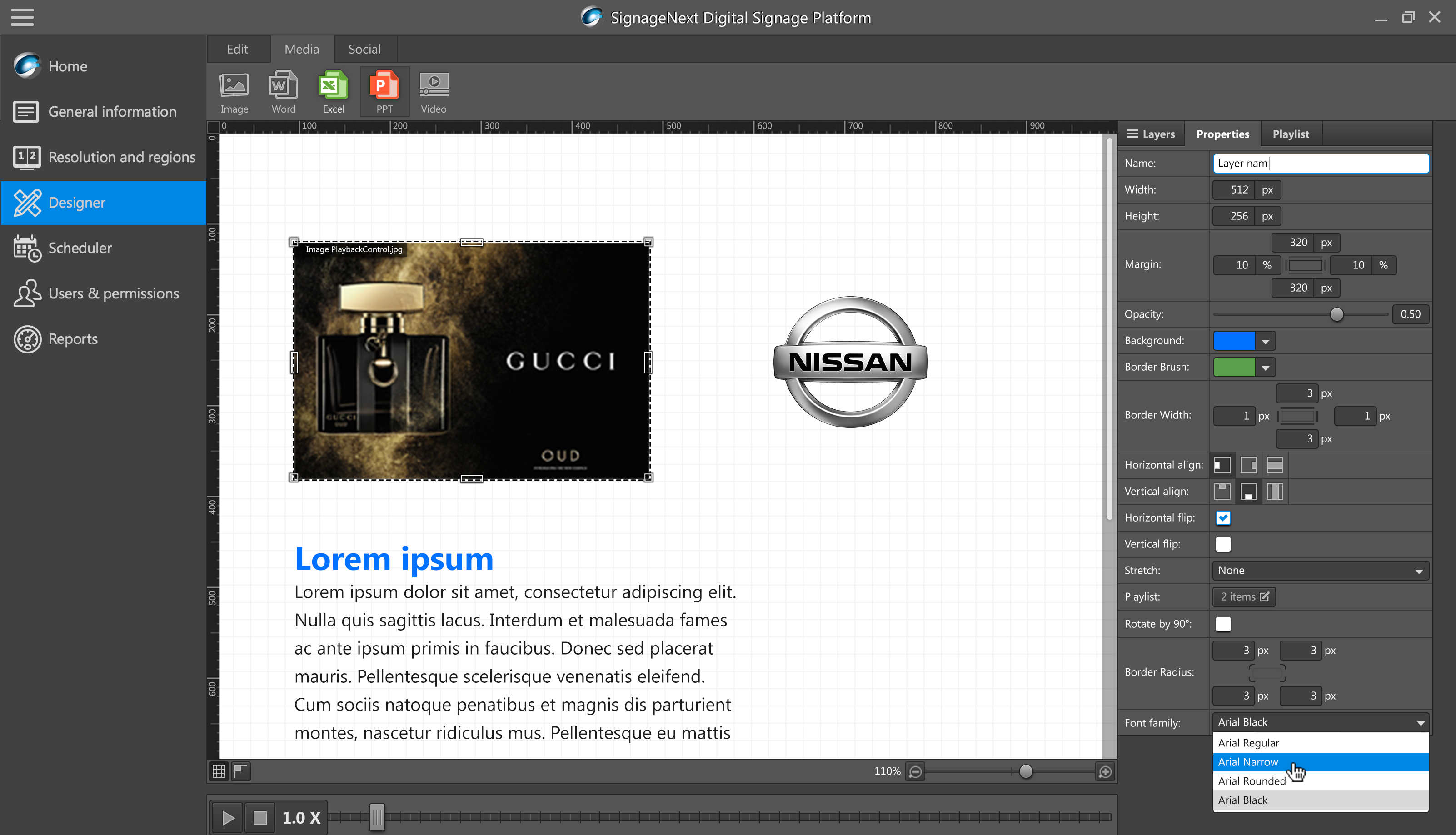Image resolution: width=1456 pixels, height=835 pixels.
Task: Stop timeline playback
Action: (260, 818)
